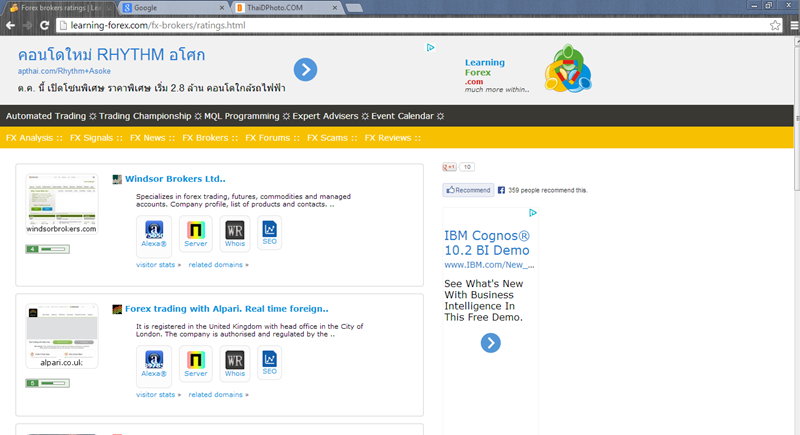This screenshot has width=800, height=435.
Task: Go to FX Reviews section
Action: (388, 138)
